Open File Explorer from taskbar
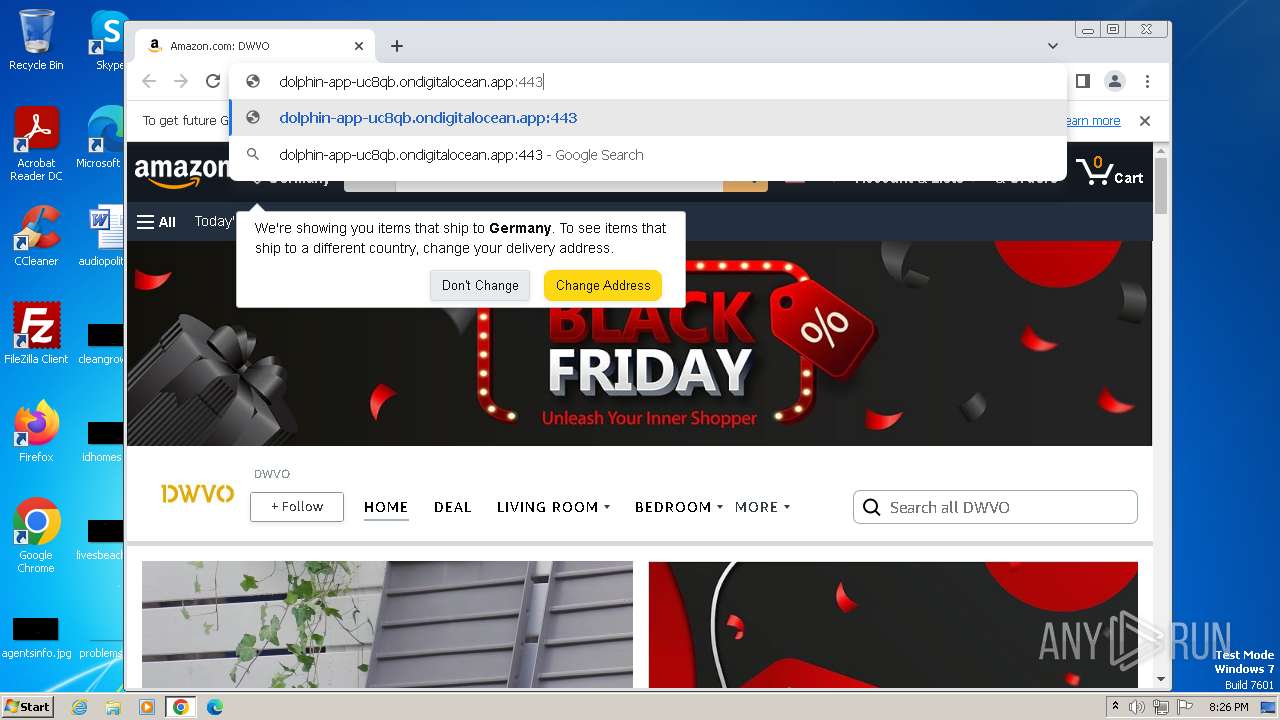Viewport: 1280px width, 720px height. point(113,707)
